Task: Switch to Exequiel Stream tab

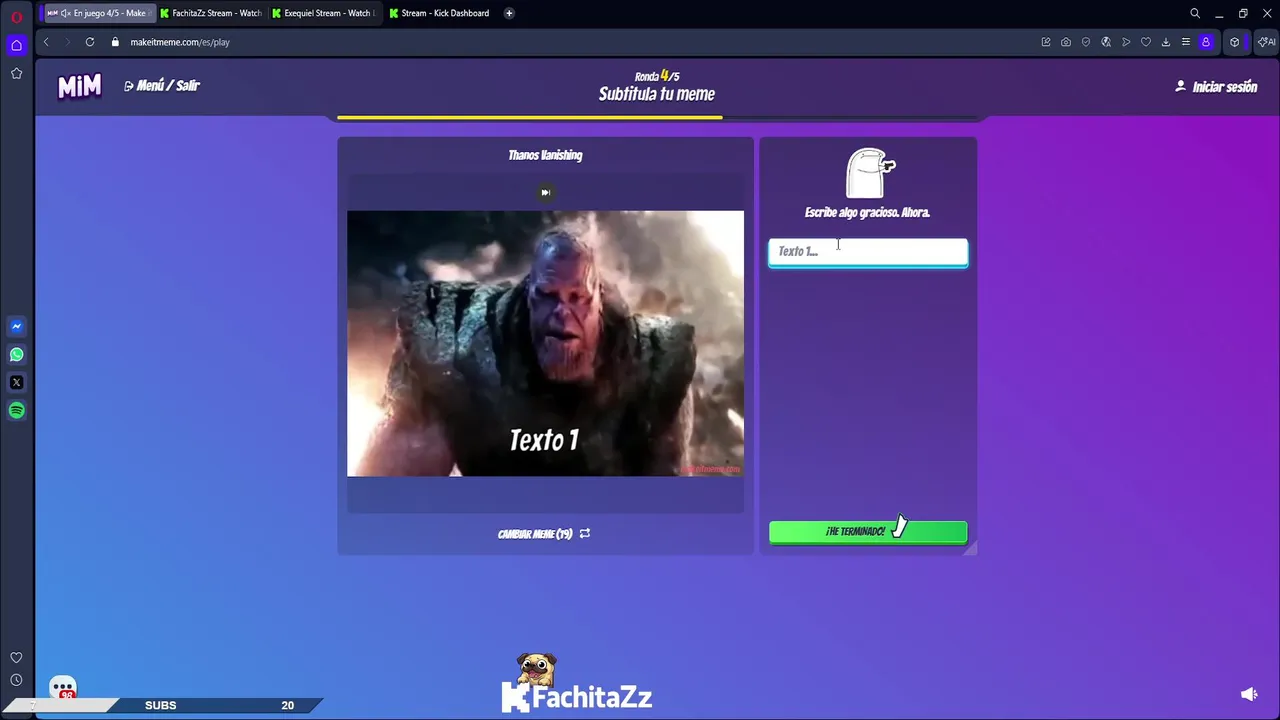Action: pyautogui.click(x=323, y=13)
